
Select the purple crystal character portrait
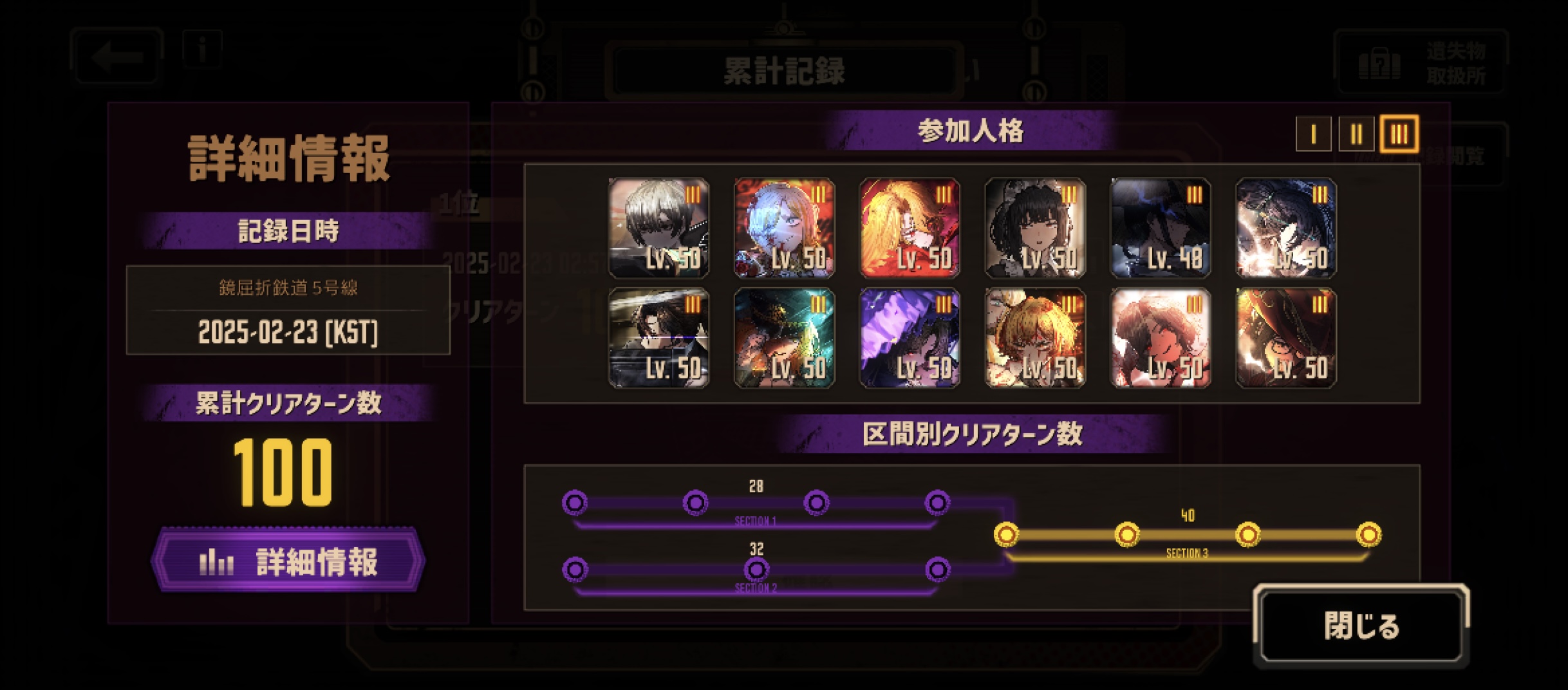tap(910, 338)
